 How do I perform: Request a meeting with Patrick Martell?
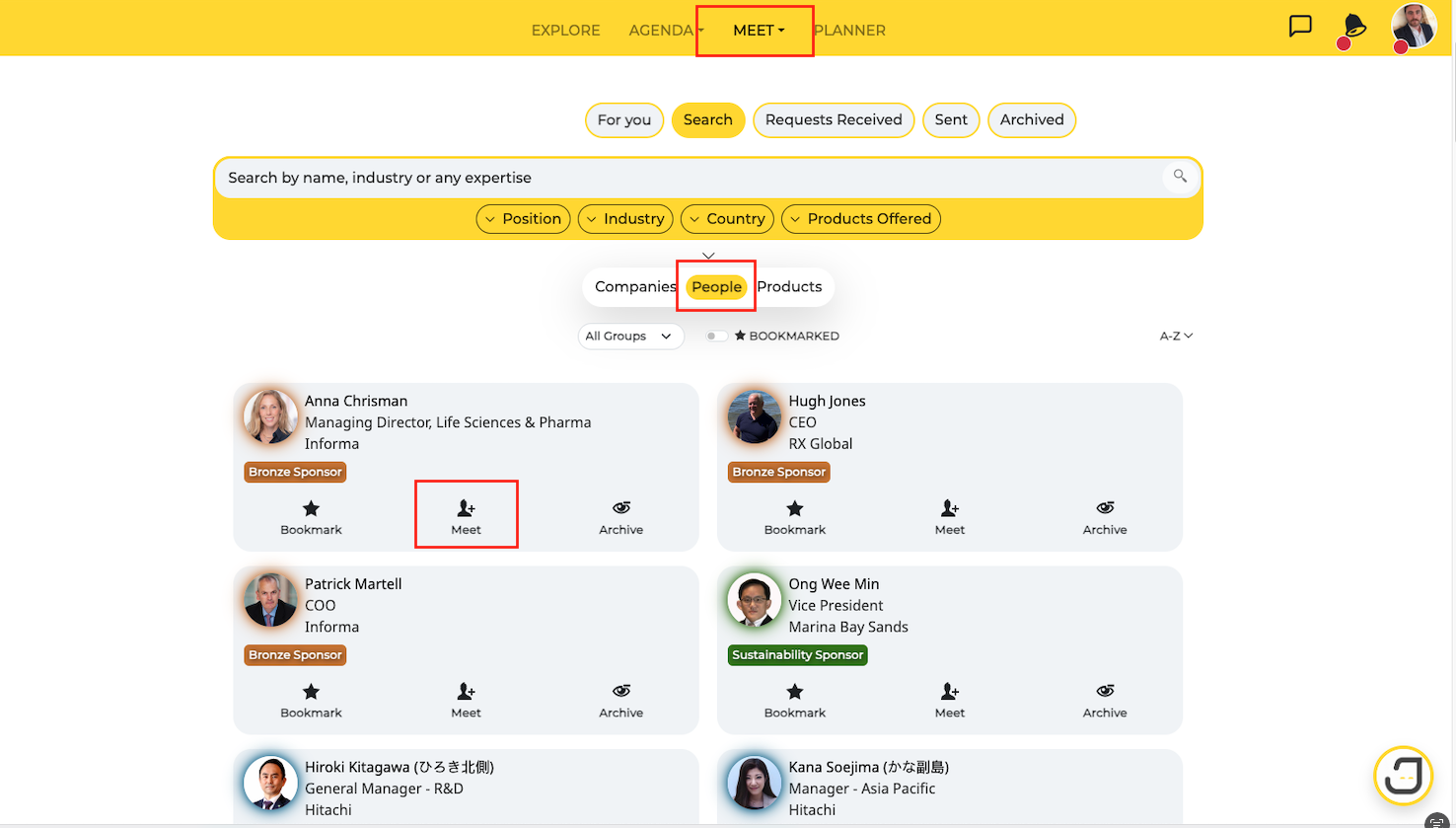coord(466,701)
